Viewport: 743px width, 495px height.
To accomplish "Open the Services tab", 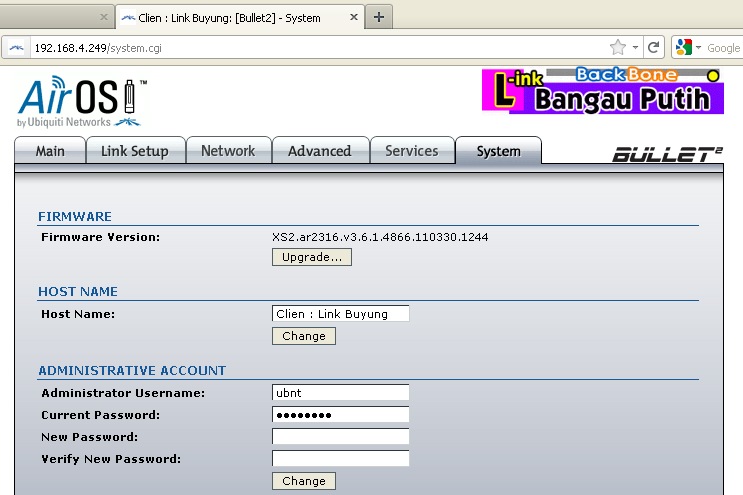I will (x=412, y=151).
